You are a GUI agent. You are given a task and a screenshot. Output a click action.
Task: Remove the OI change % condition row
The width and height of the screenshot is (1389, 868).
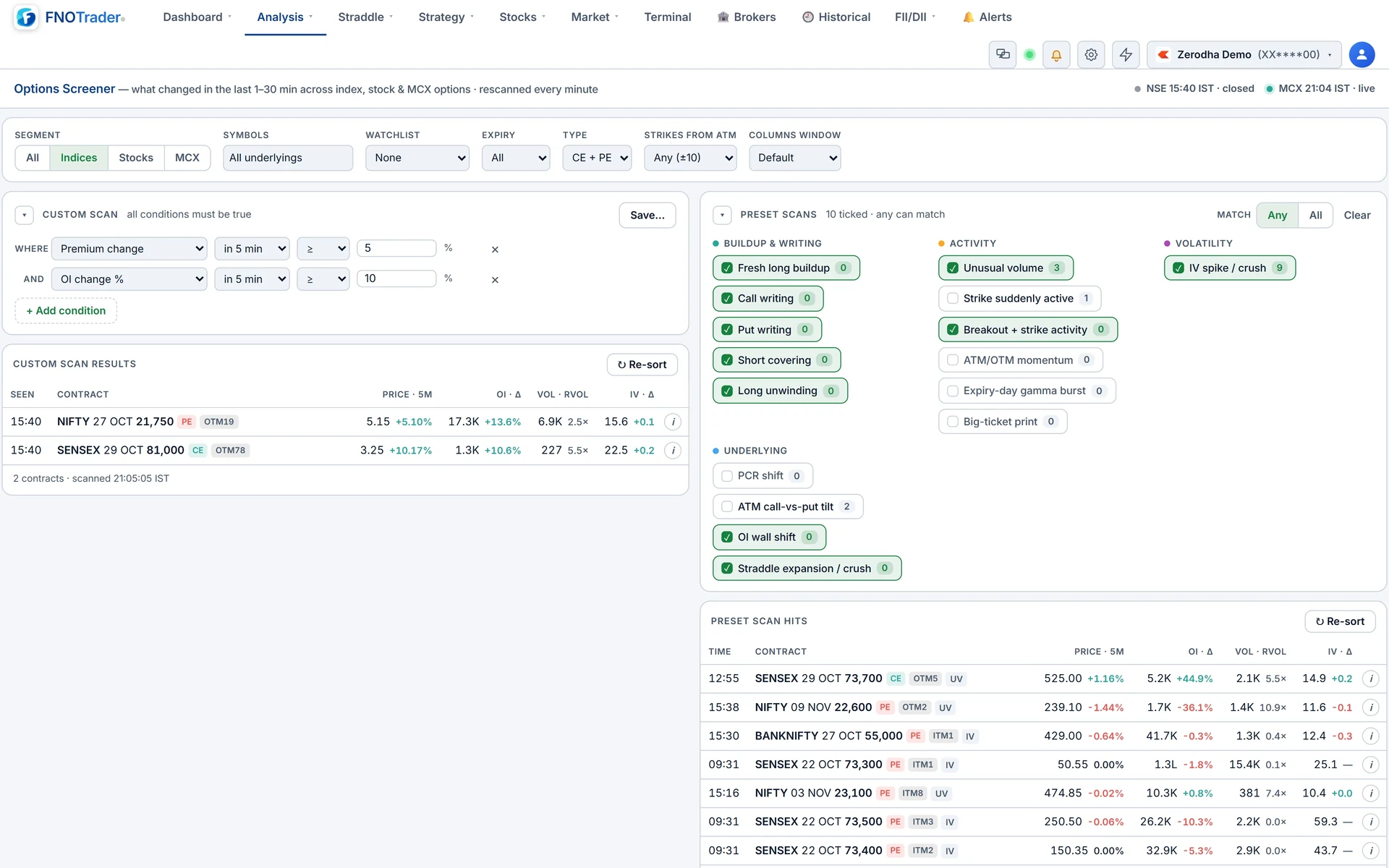pos(495,279)
